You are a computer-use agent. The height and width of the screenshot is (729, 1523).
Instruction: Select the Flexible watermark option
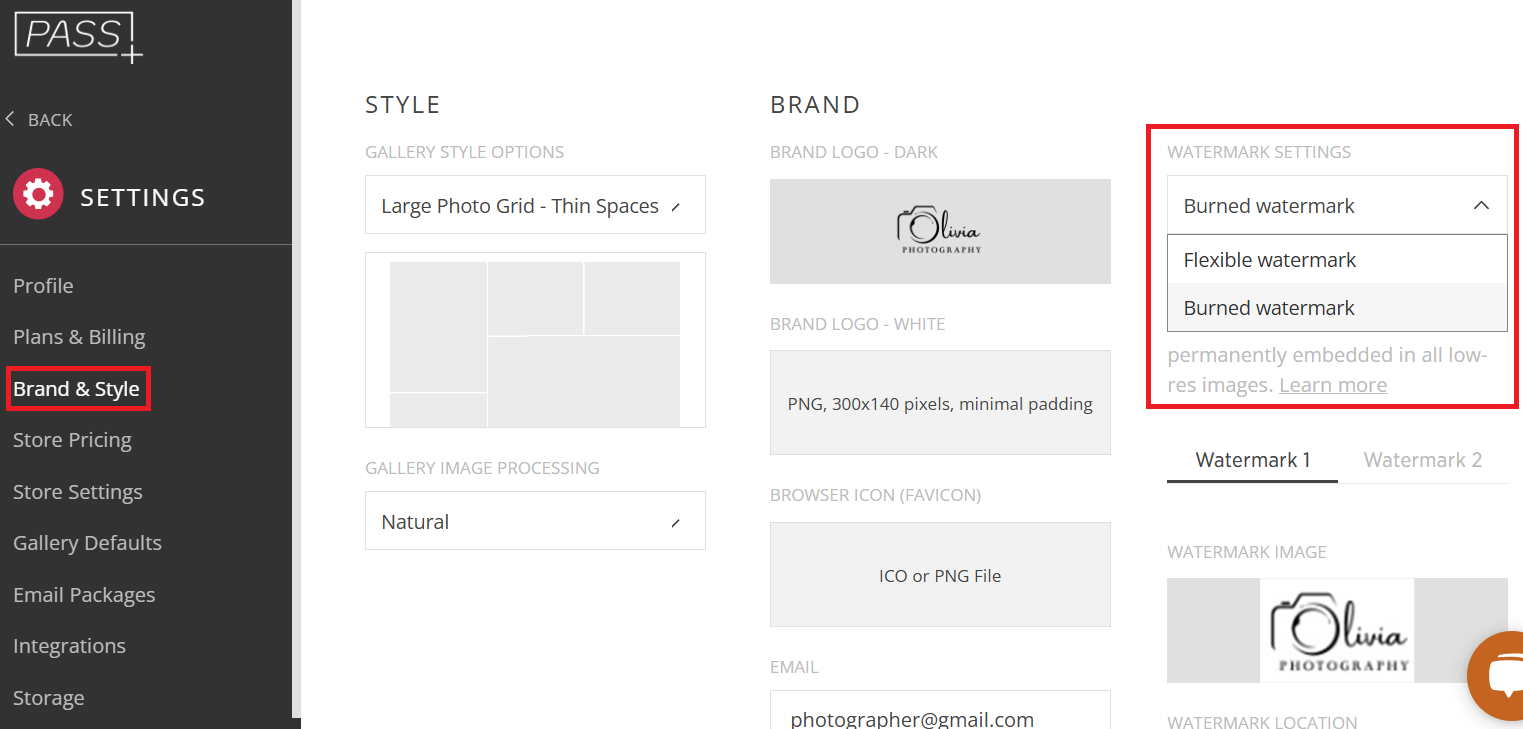(x=1337, y=260)
